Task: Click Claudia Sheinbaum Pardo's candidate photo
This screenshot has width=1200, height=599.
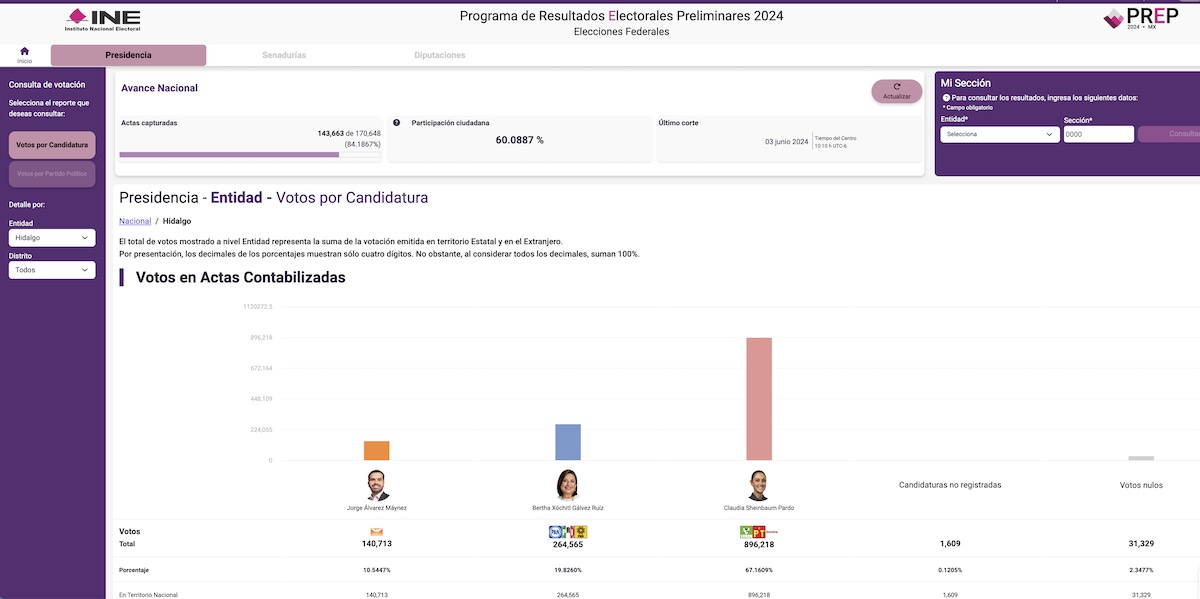Action: click(x=757, y=485)
